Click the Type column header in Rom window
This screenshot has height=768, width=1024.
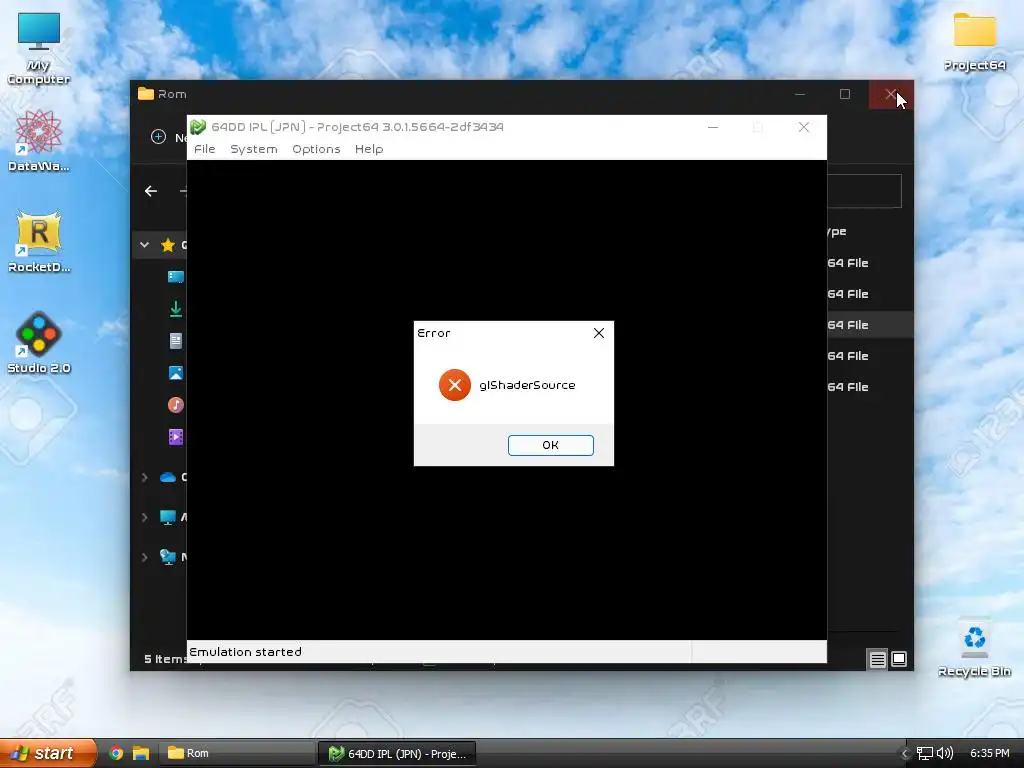point(837,231)
